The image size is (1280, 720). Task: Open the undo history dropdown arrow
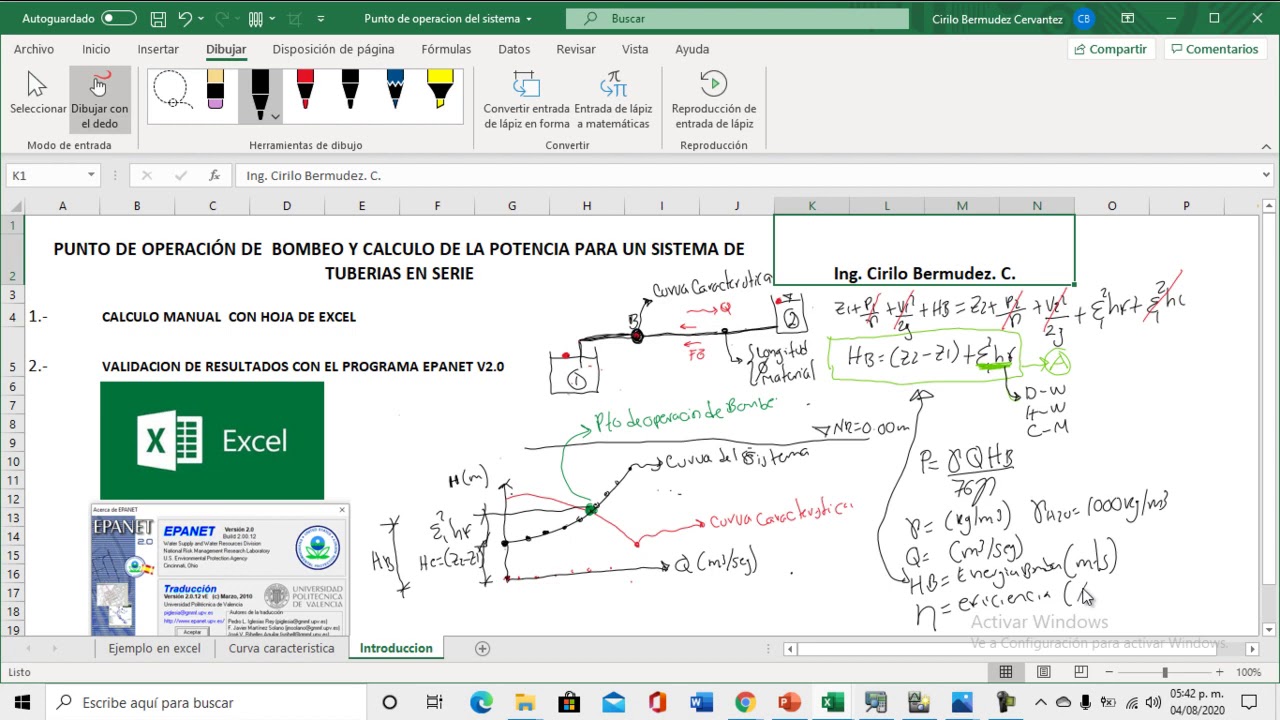pos(201,18)
